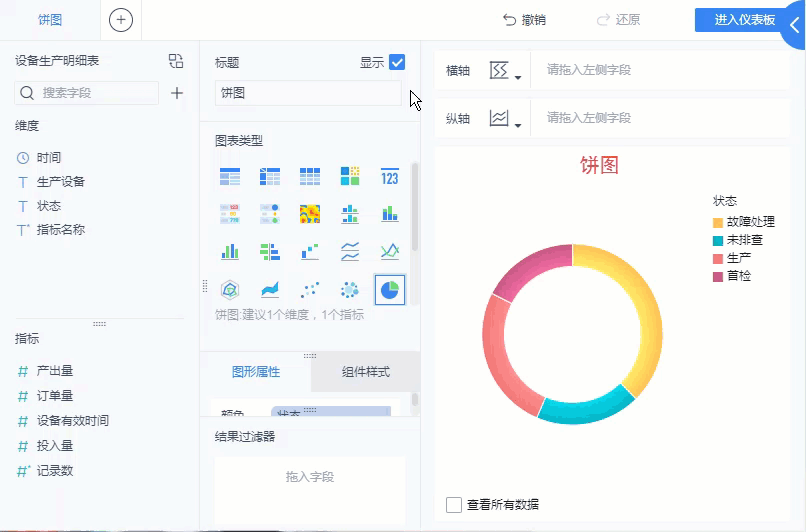
Task: Click the 横轴 field drop area
Action: click(x=660, y=70)
